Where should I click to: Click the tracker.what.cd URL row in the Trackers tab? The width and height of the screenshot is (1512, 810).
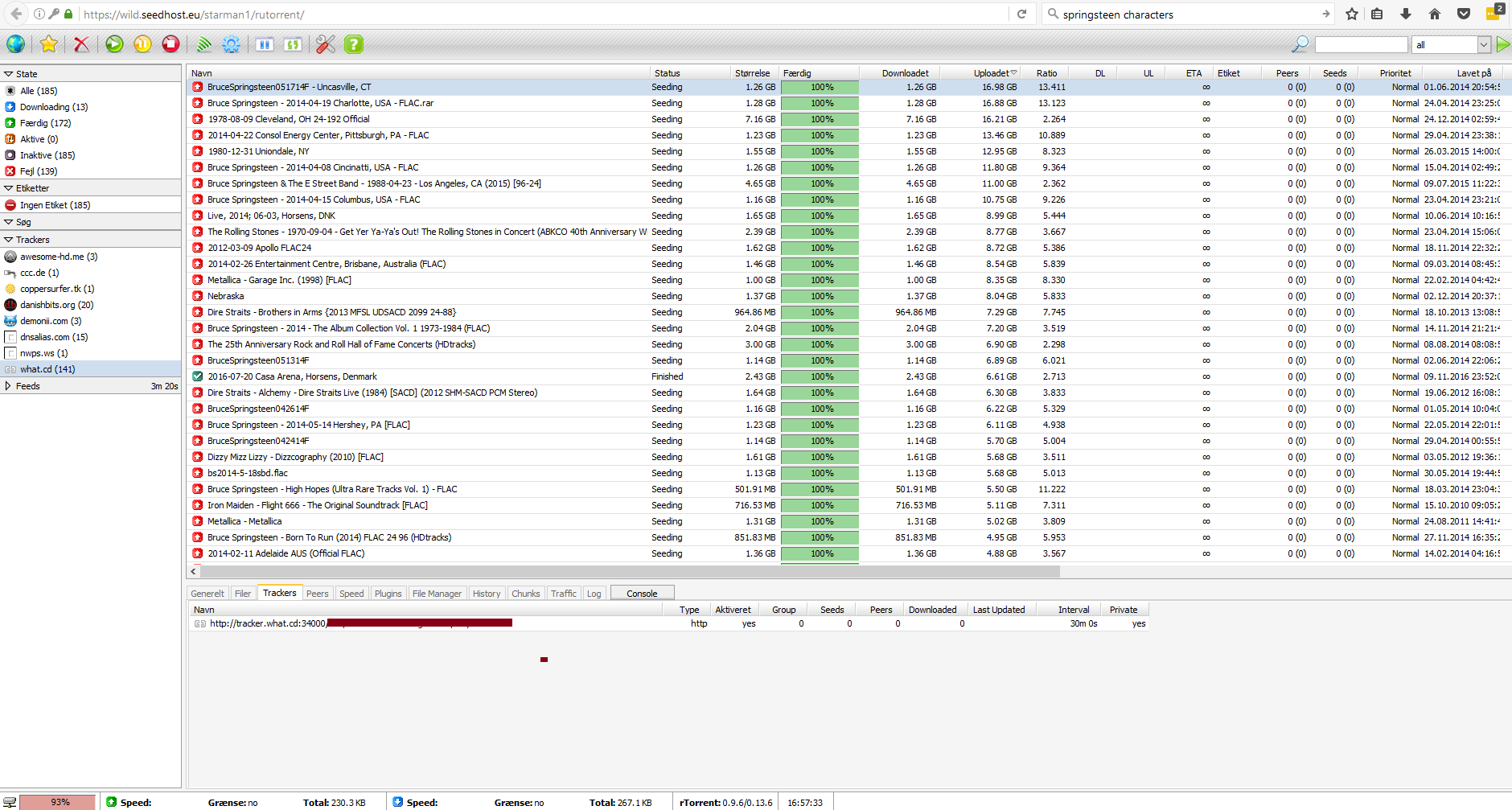(x=668, y=623)
